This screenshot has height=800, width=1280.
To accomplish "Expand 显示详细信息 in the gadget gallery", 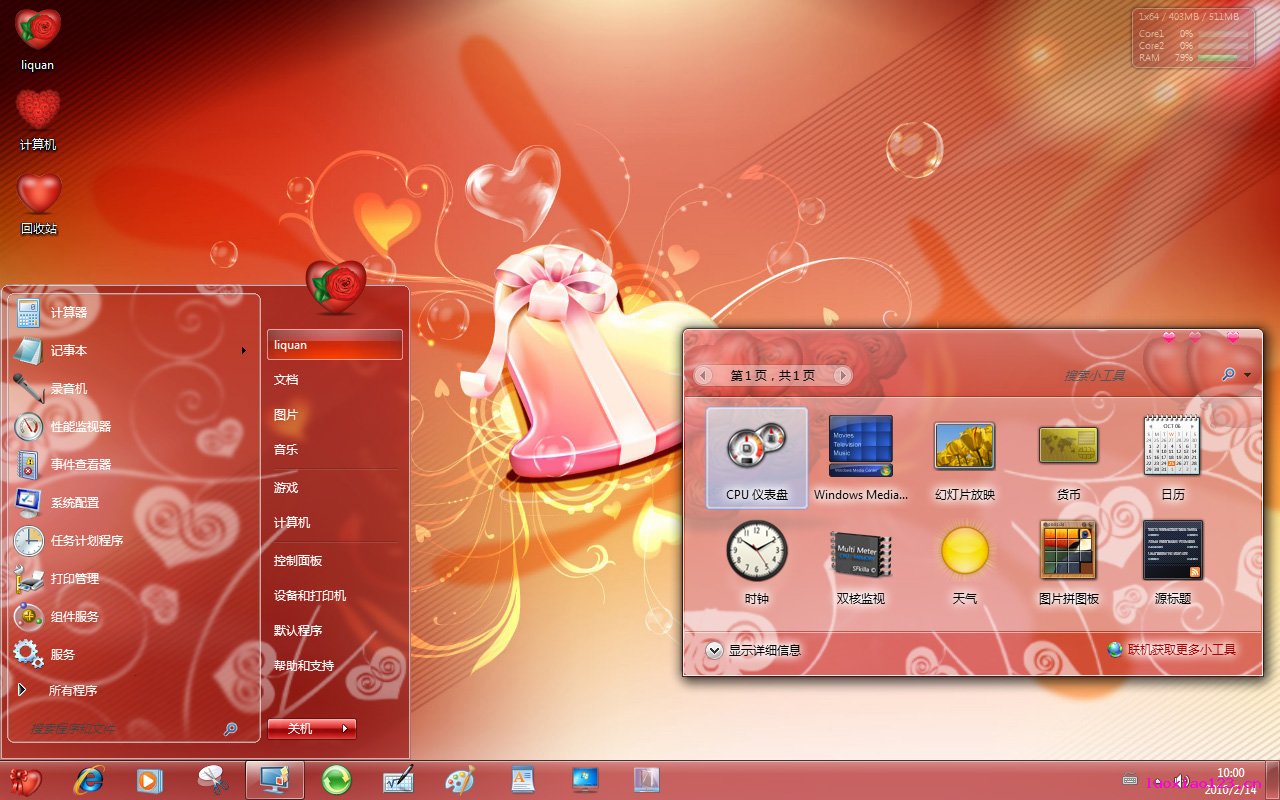I will (x=714, y=650).
